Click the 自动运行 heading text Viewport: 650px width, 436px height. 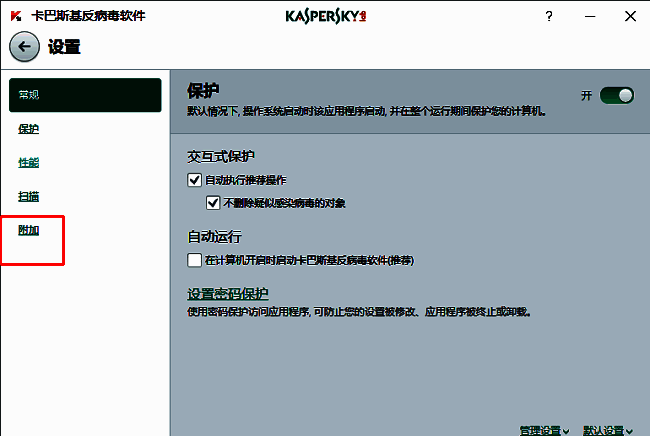click(x=214, y=237)
